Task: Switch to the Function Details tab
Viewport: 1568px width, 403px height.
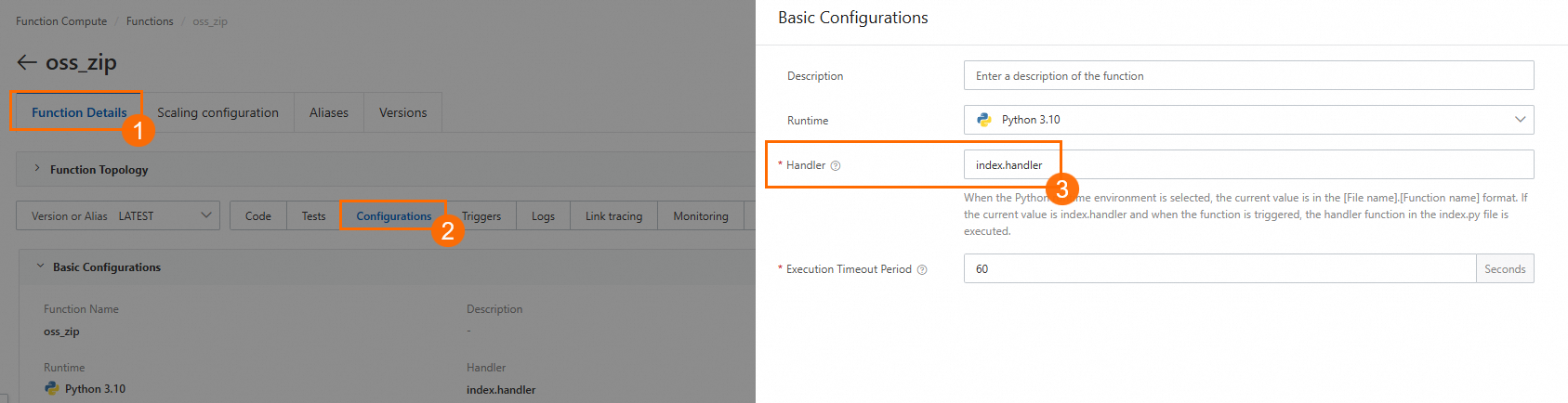Action: click(79, 112)
